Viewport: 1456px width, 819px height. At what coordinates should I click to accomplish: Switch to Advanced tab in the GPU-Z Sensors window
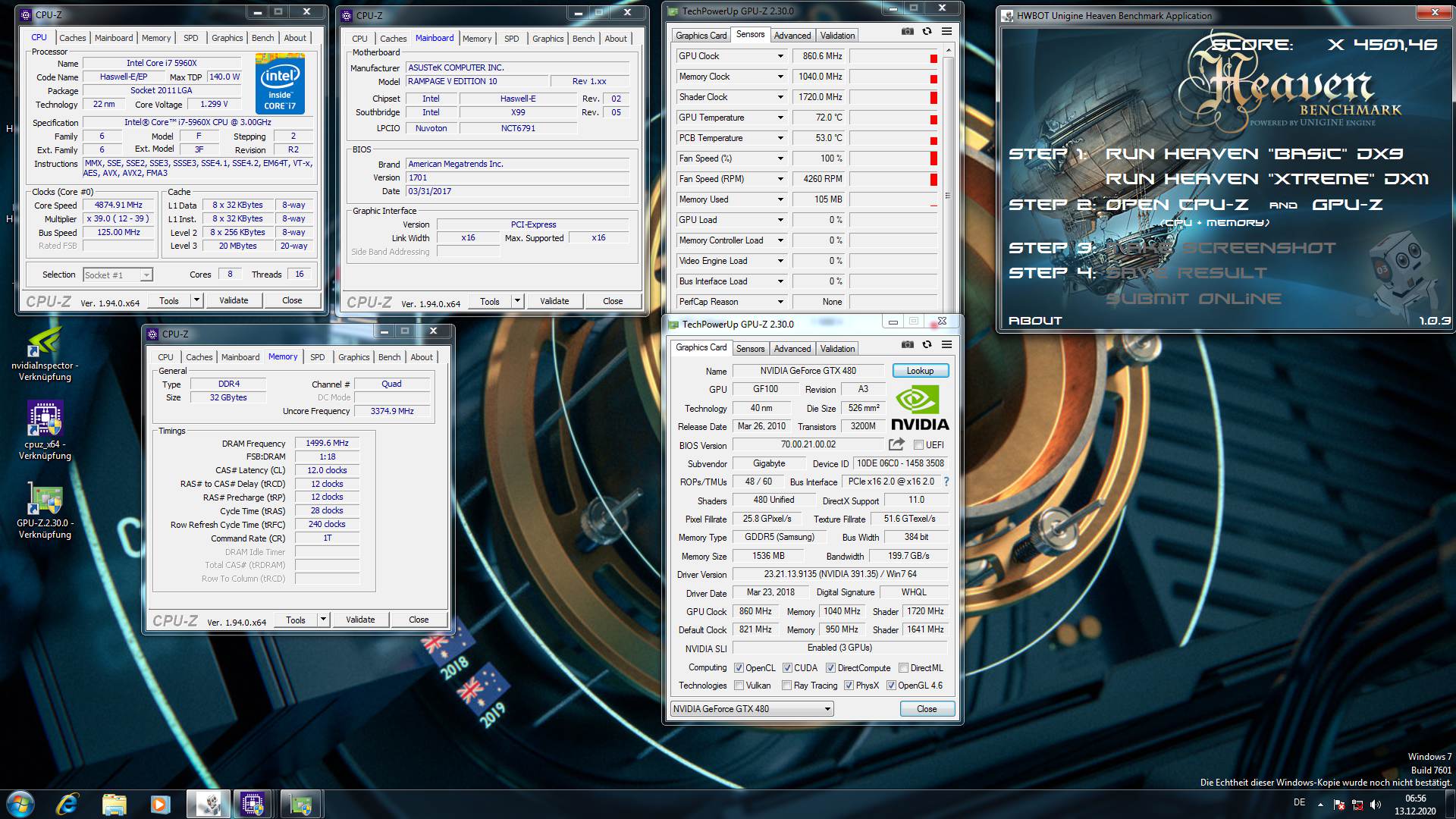pyautogui.click(x=792, y=36)
